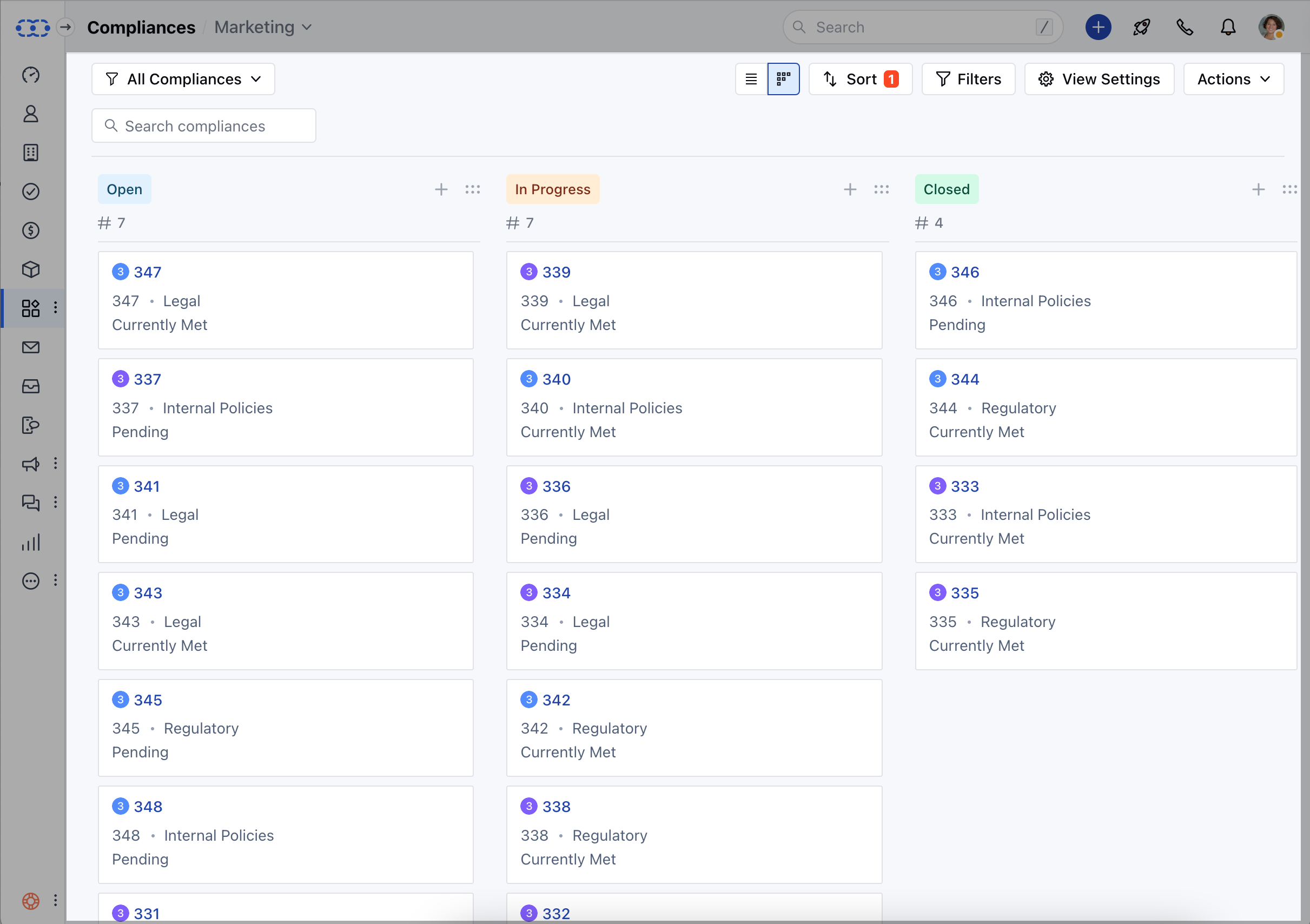Open the In Progress column drag-handle options
This screenshot has width=1310, height=924.
882,189
